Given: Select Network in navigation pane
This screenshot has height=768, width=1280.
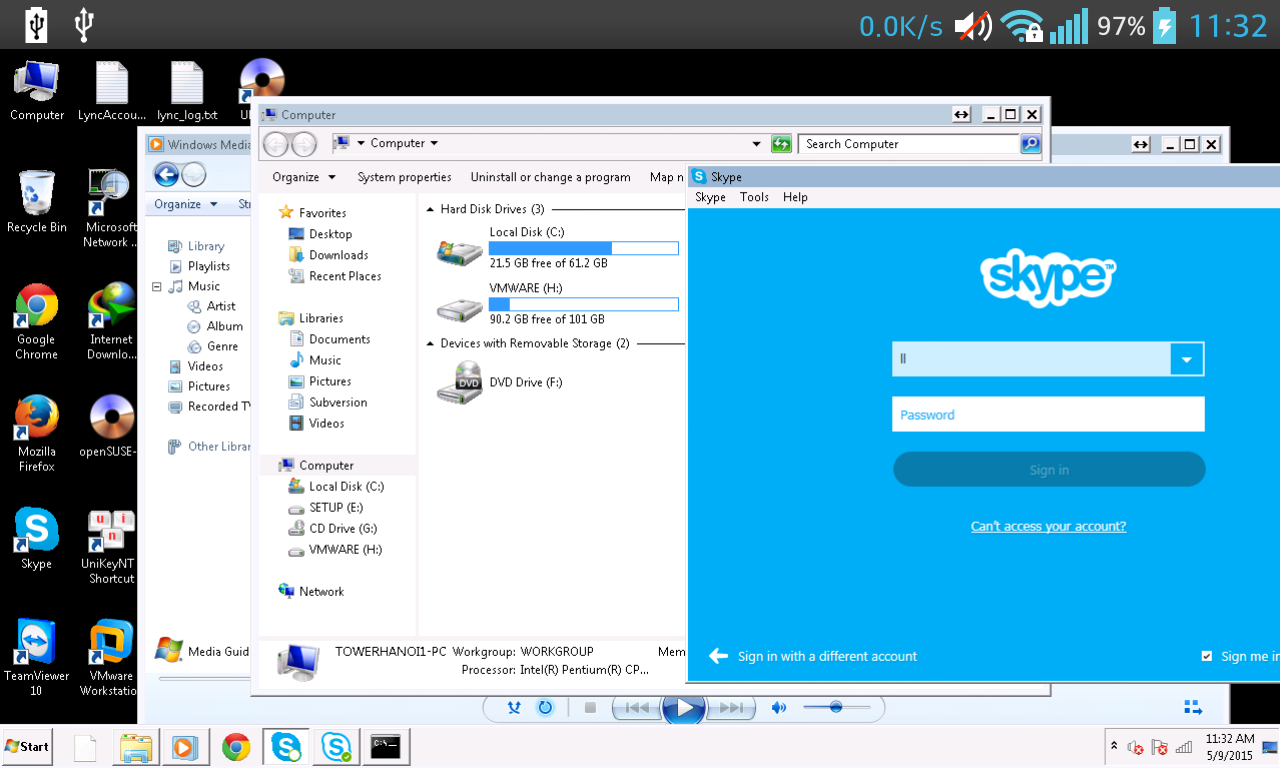Looking at the screenshot, I should 311,591.
